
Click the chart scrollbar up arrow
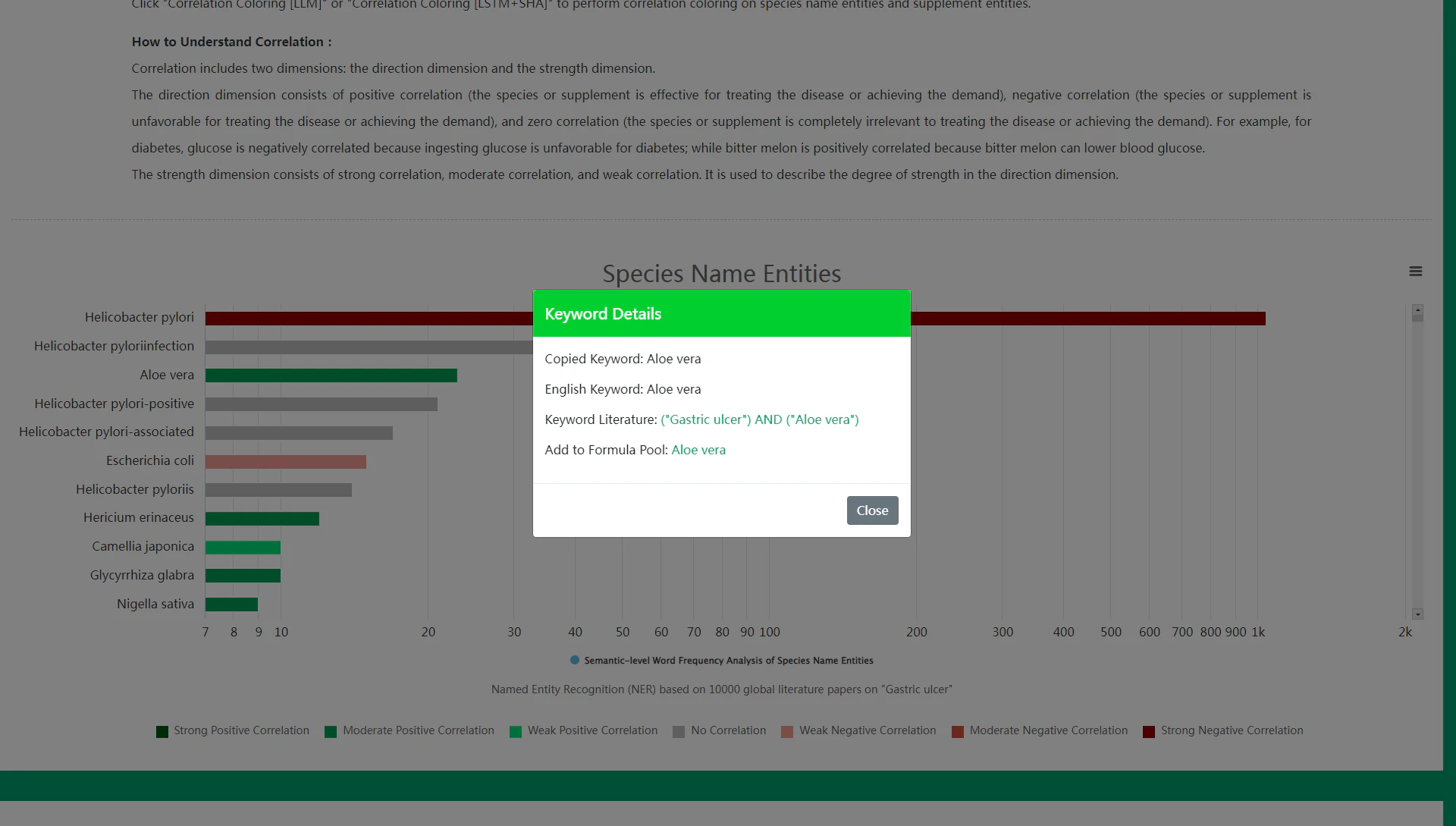(x=1417, y=312)
